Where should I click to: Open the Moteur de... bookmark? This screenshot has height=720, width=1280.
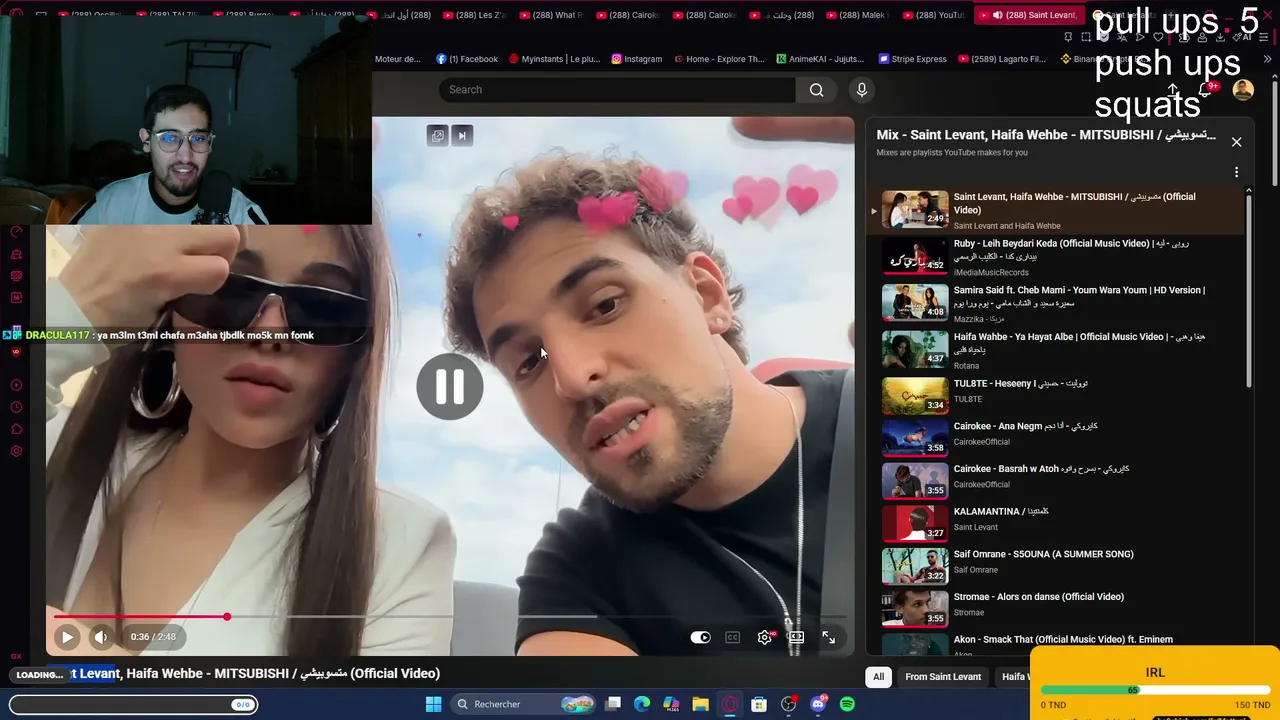(398, 59)
